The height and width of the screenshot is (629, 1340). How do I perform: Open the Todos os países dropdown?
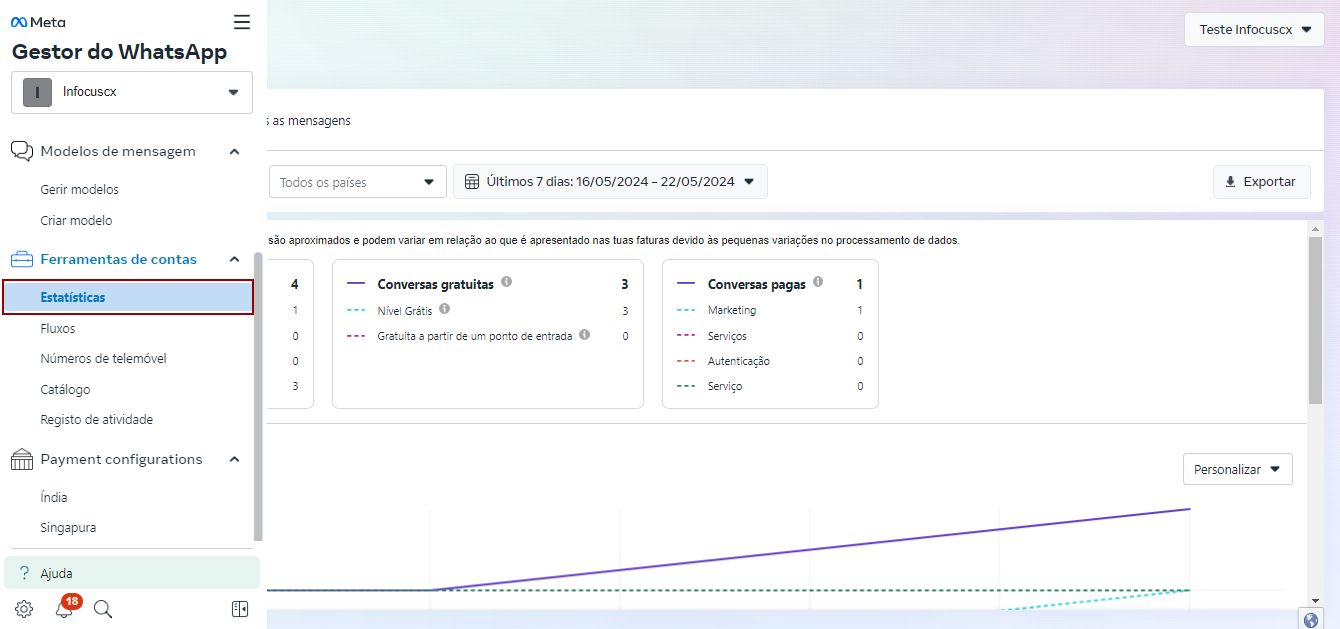tap(357, 182)
